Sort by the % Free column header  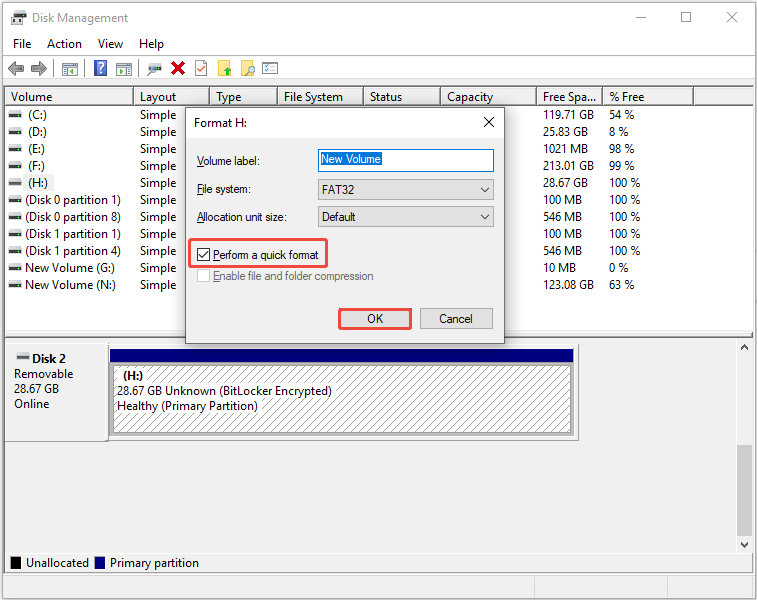(x=648, y=97)
